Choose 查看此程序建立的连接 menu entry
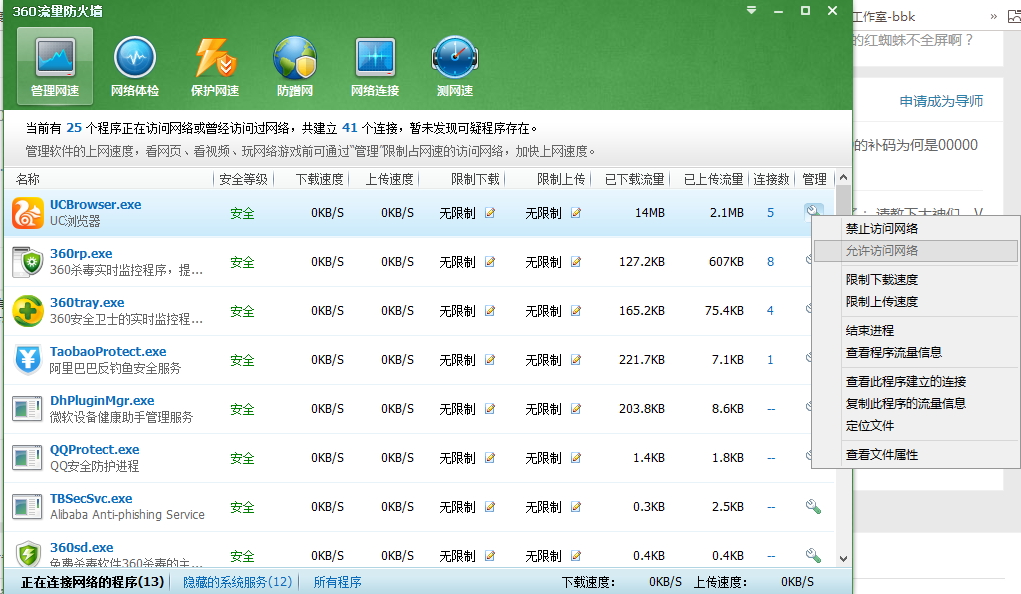The width and height of the screenshot is (1021, 594). coord(916,381)
